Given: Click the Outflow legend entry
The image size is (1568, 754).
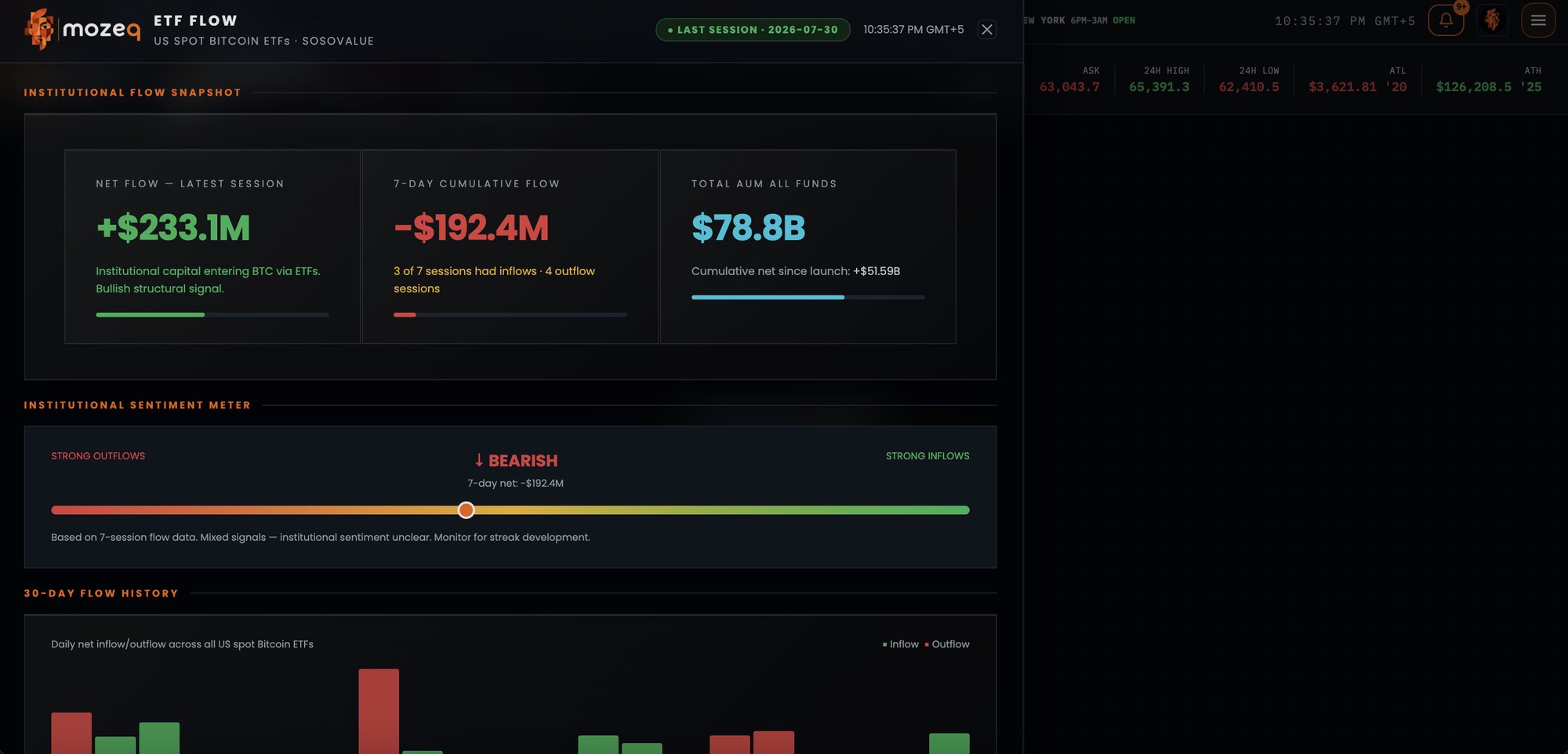Looking at the screenshot, I should [x=947, y=644].
